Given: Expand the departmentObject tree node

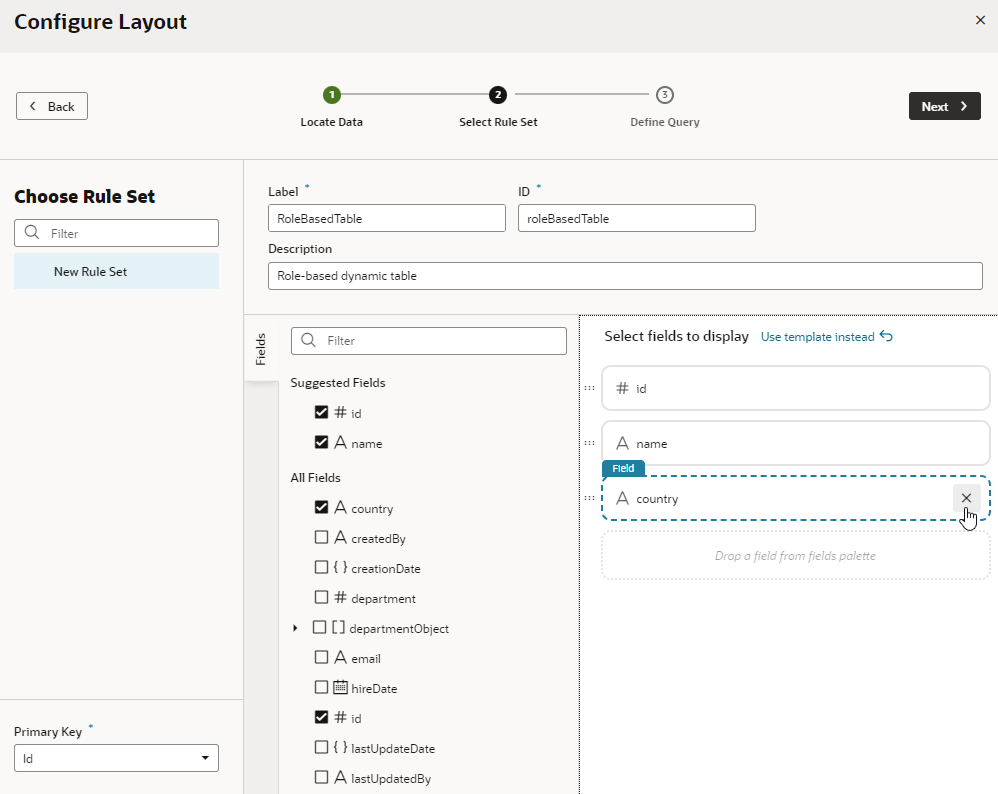Looking at the screenshot, I should (x=295, y=628).
